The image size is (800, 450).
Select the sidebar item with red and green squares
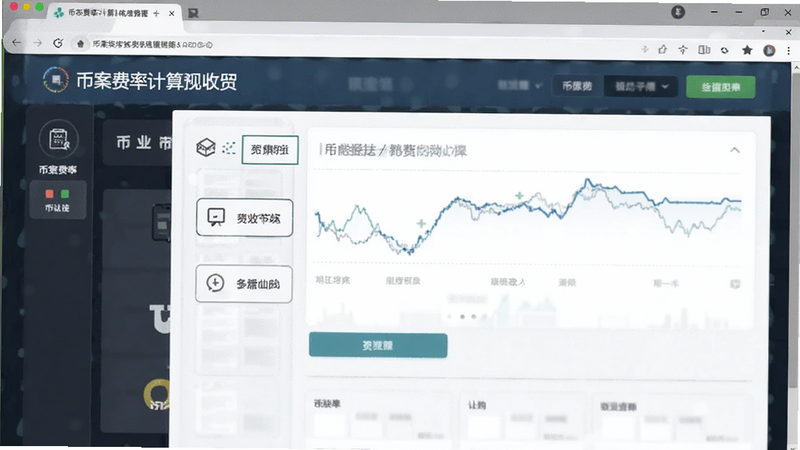coord(57,200)
